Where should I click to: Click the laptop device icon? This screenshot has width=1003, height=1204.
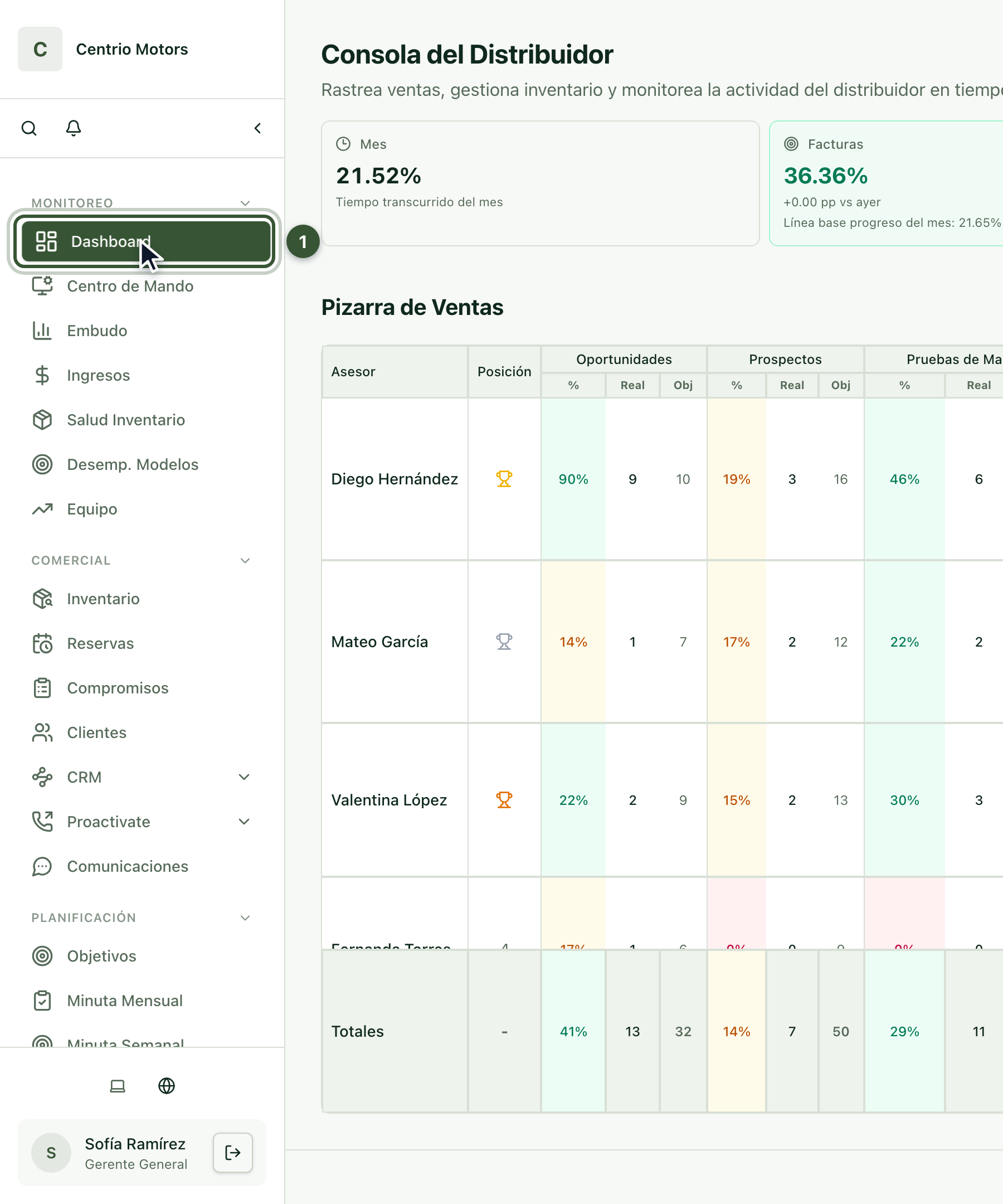(x=118, y=1086)
